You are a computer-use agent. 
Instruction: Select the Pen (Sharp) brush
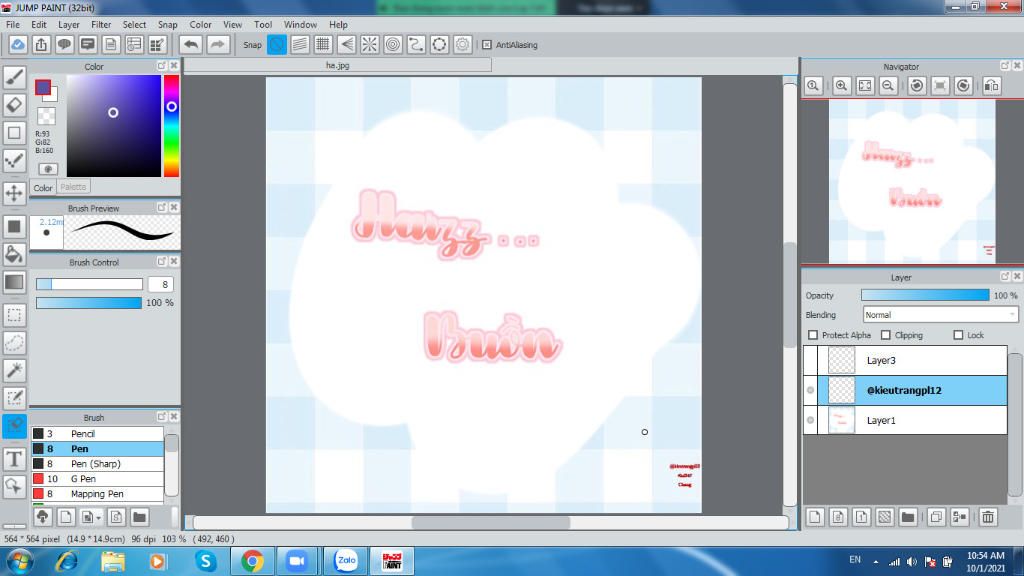point(97,464)
